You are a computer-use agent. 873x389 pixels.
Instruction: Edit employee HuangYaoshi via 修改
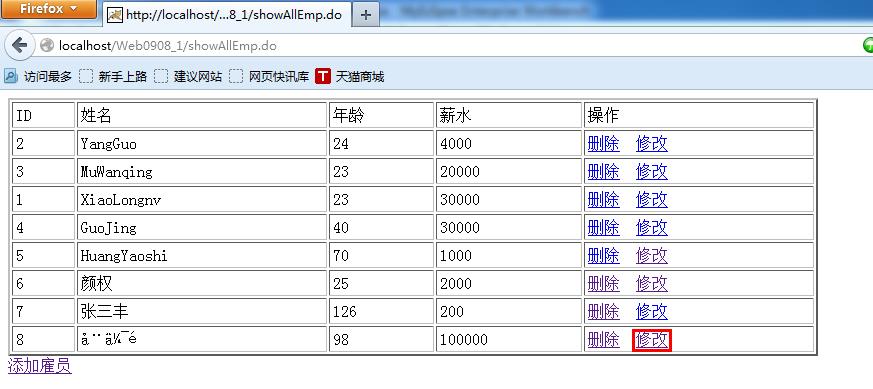(651, 256)
